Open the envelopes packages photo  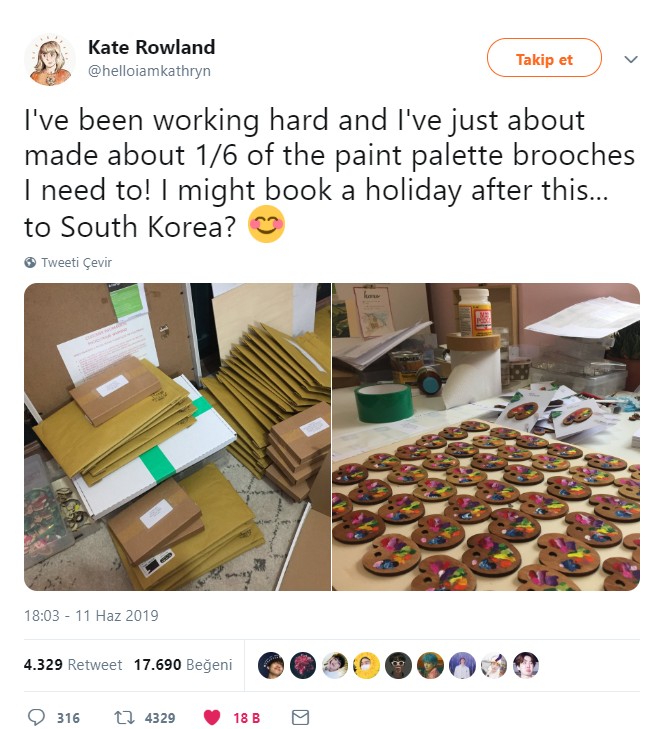pyautogui.click(x=177, y=437)
